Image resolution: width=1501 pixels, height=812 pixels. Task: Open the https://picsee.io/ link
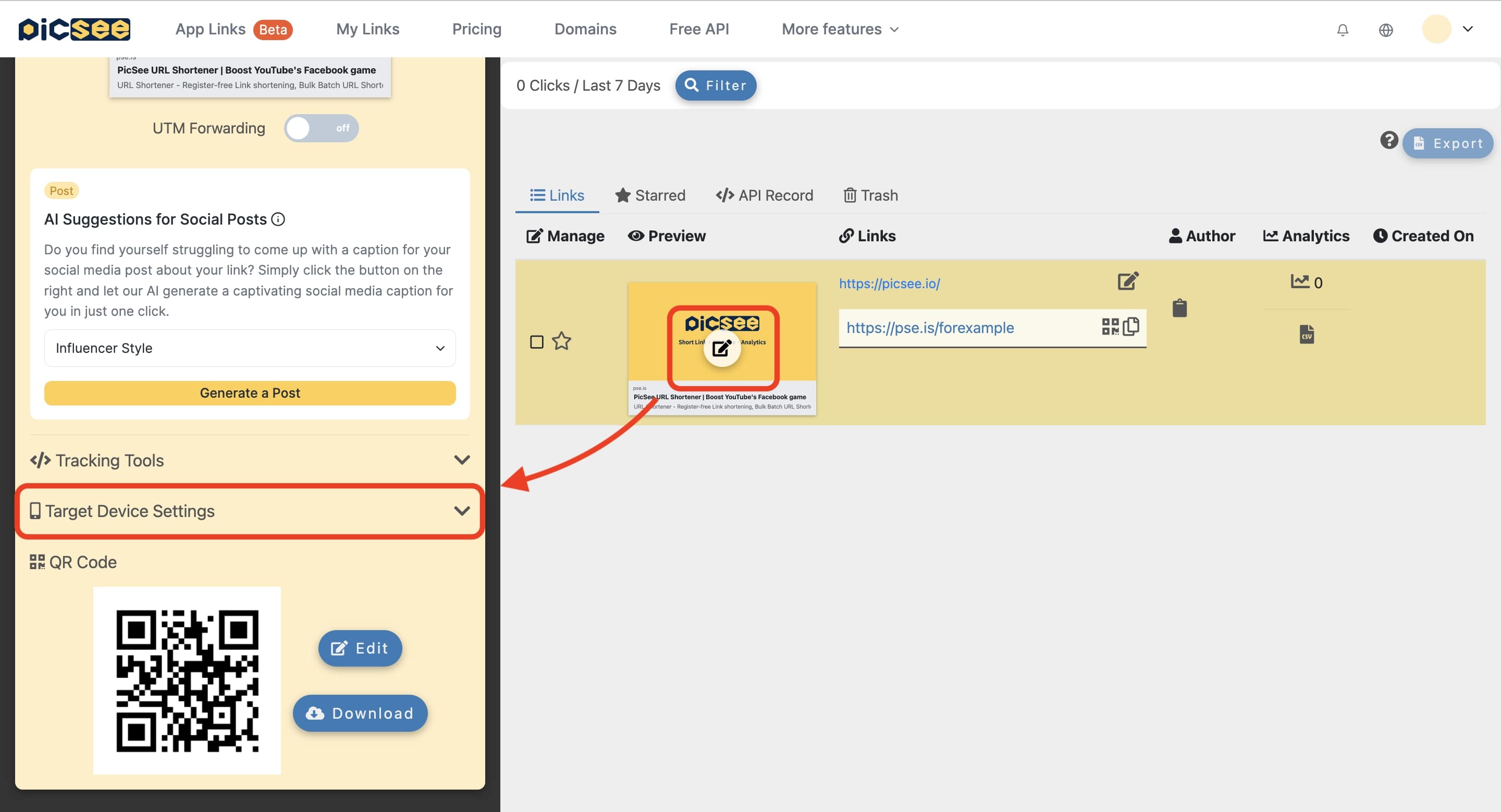coord(889,284)
